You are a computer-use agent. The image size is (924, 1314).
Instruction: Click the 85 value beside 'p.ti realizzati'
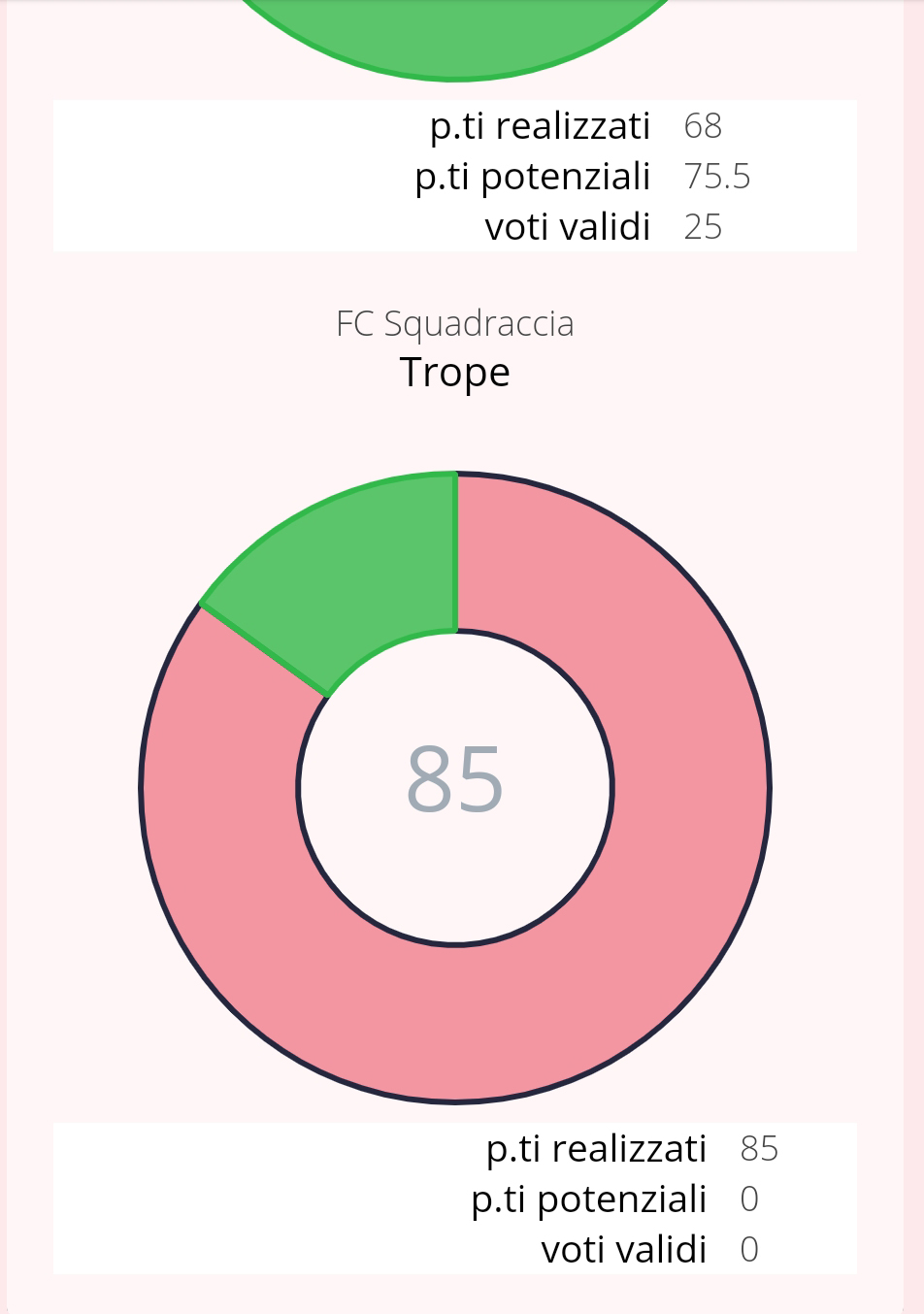tap(759, 1149)
